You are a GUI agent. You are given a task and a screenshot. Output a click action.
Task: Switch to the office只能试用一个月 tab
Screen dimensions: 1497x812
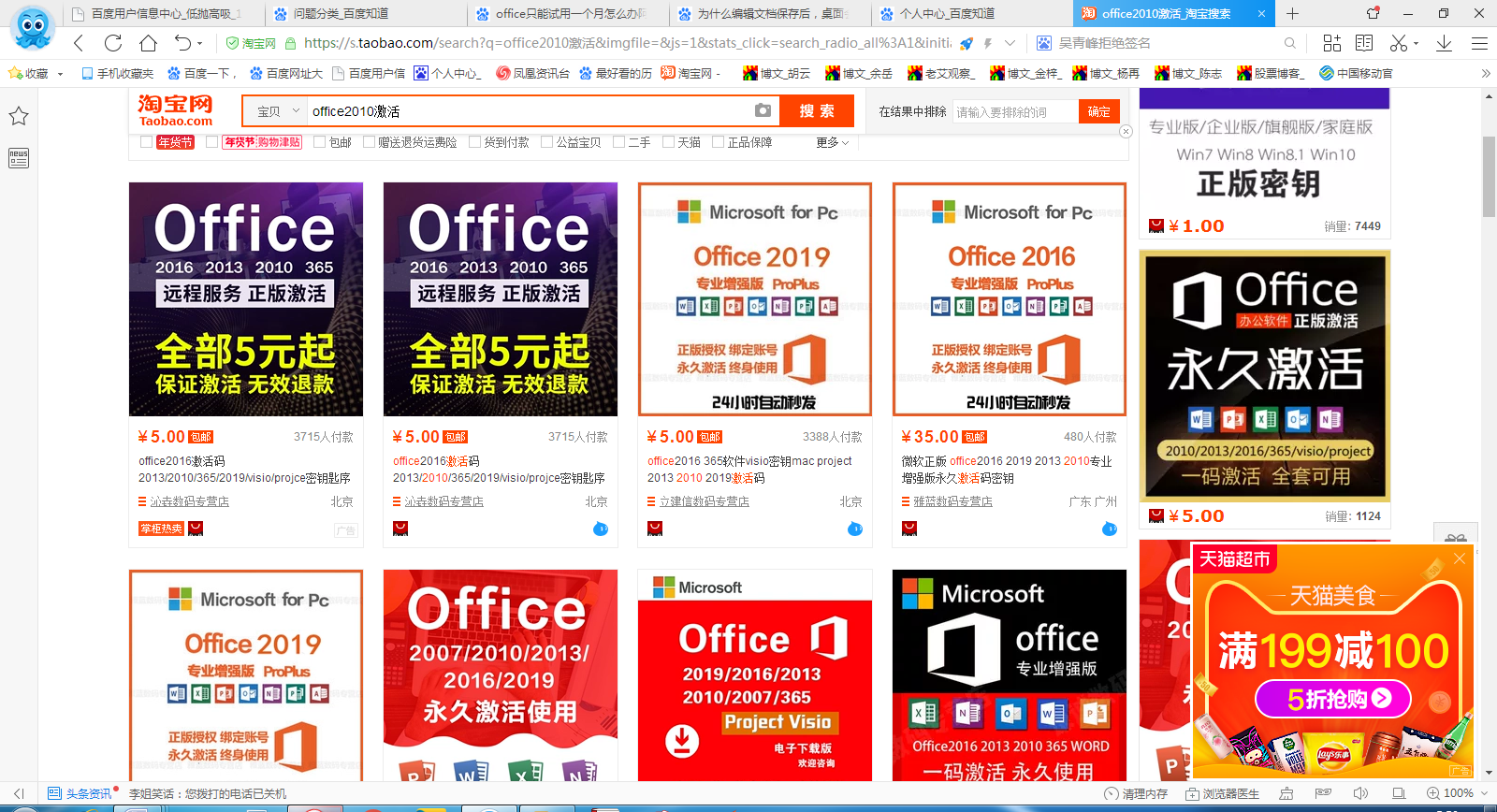pyautogui.click(x=569, y=14)
